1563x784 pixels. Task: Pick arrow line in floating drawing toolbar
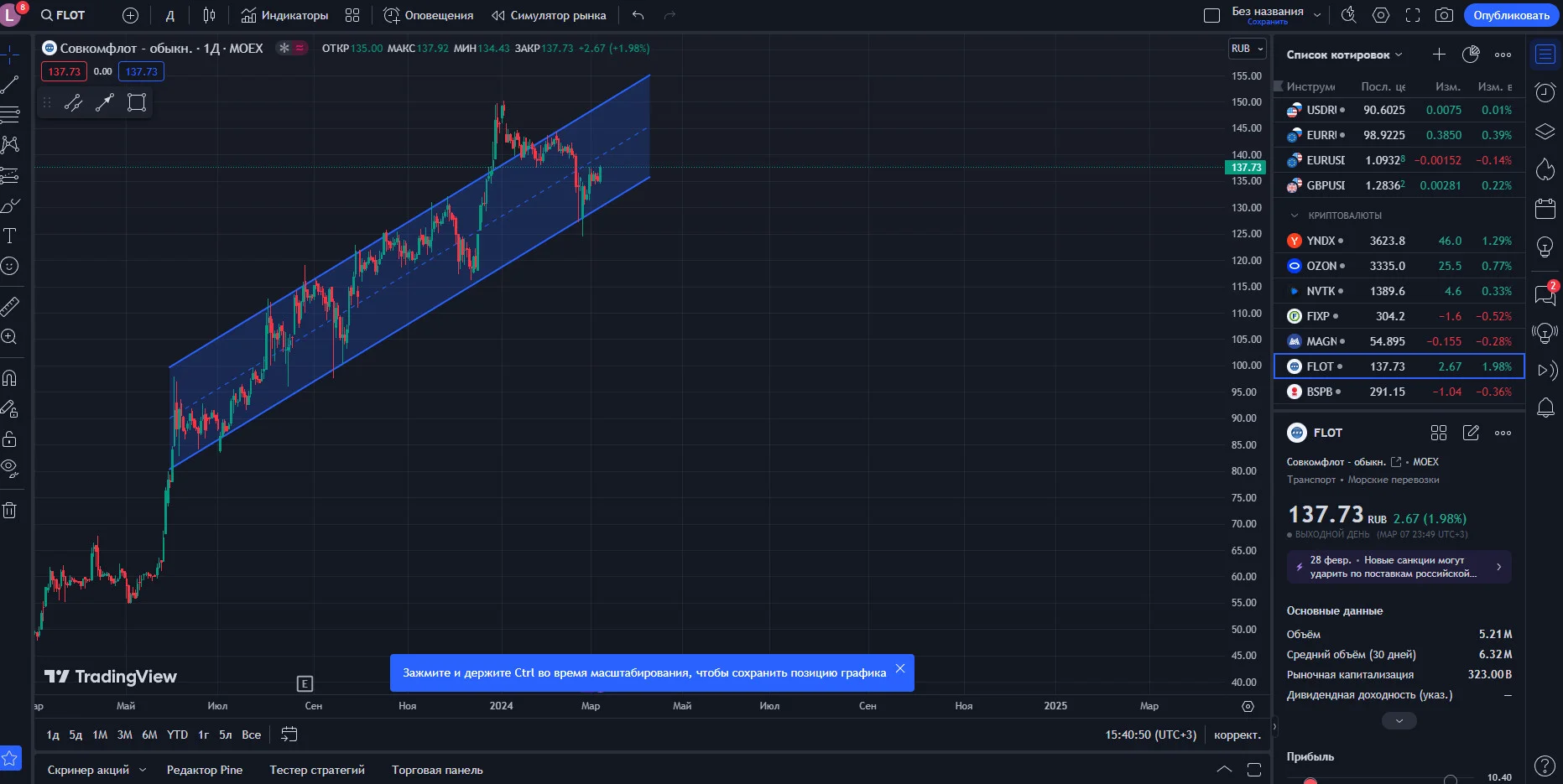click(x=105, y=102)
